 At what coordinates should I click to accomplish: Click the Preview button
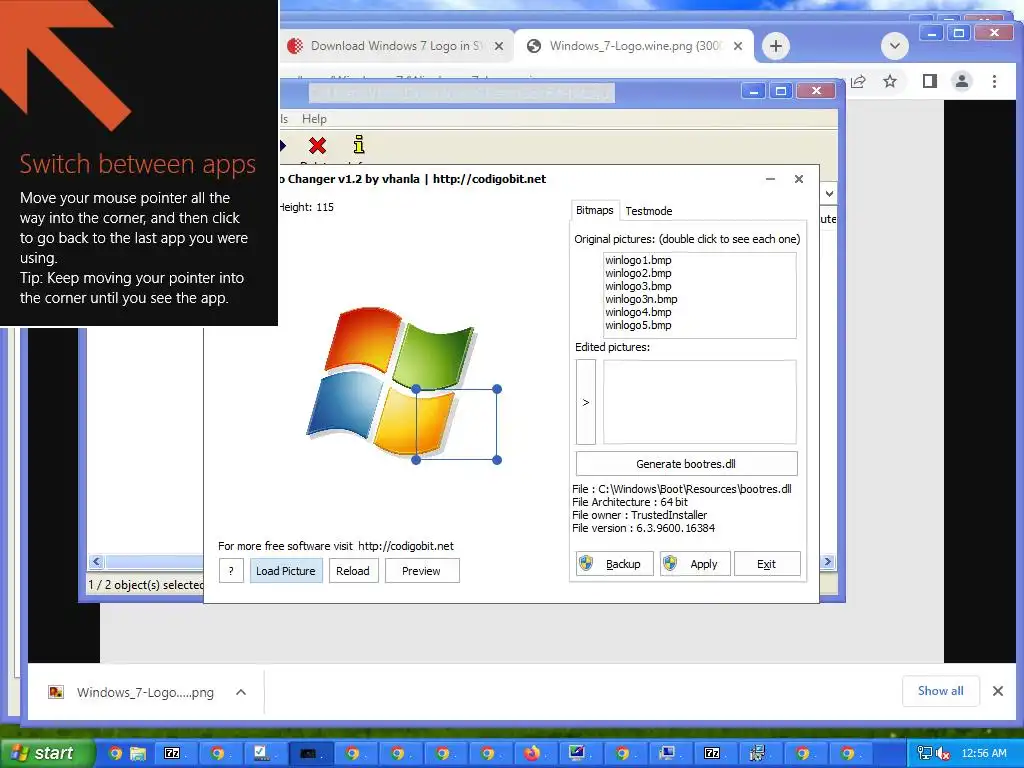point(422,570)
